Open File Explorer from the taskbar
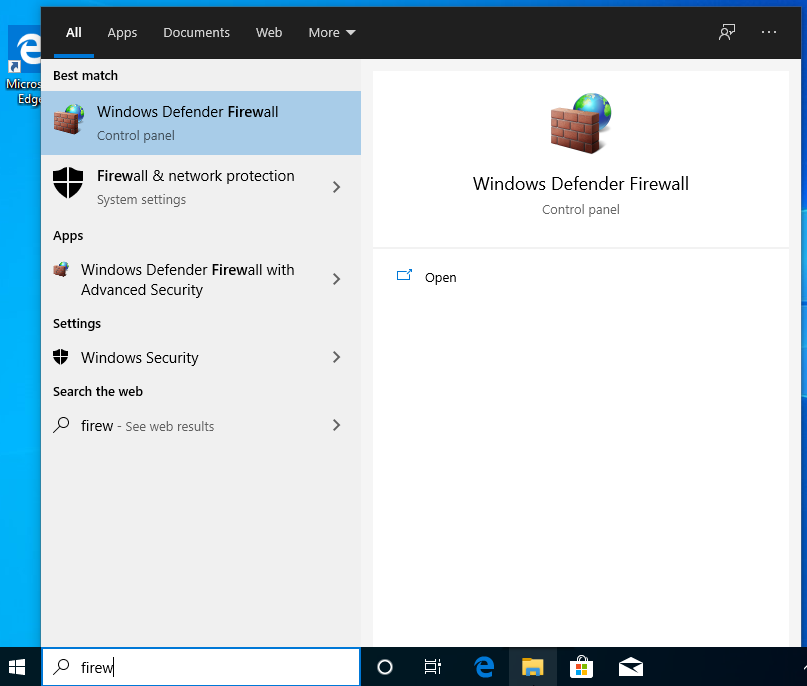This screenshot has width=807, height=686. tap(532, 667)
